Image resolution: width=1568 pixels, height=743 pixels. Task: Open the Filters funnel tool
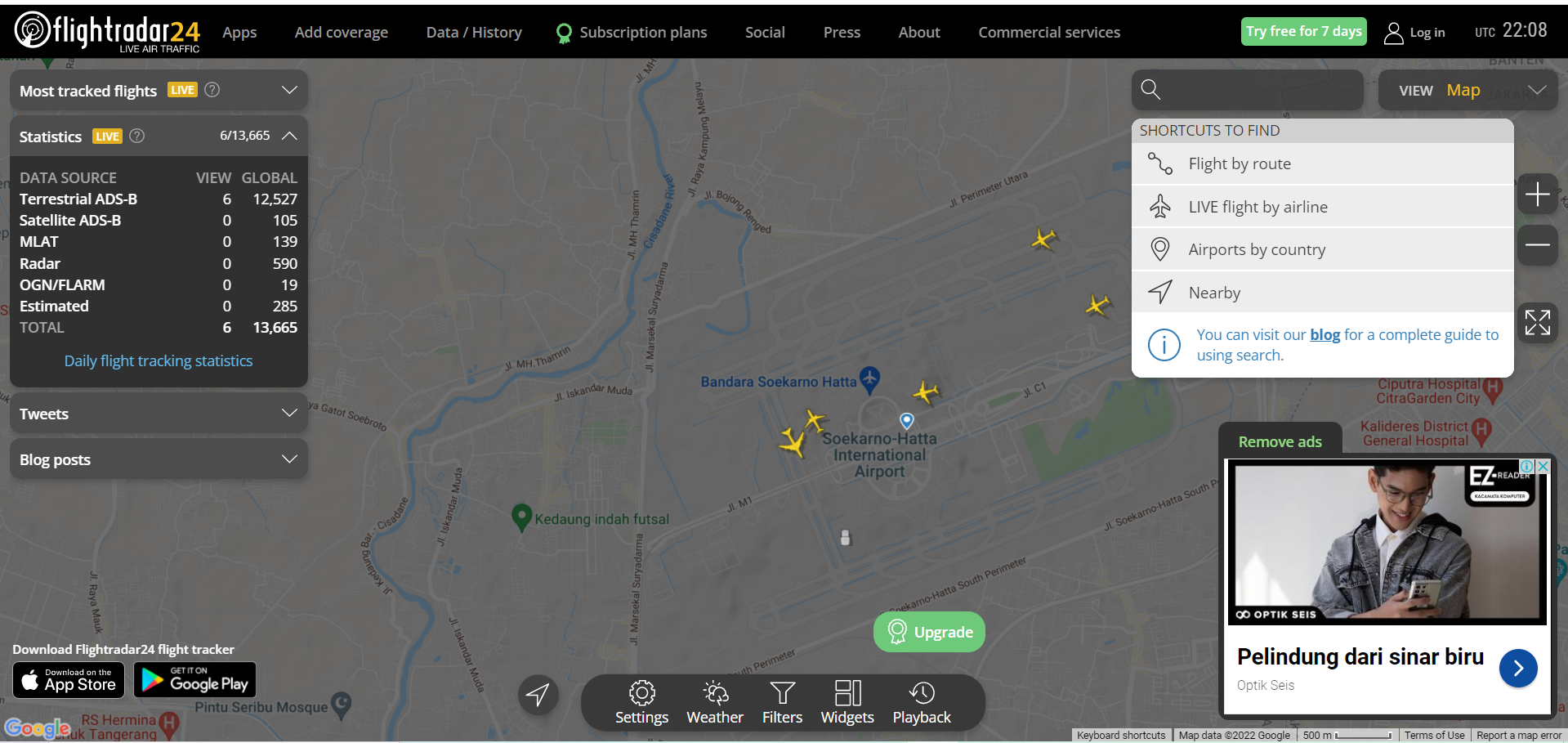[782, 702]
